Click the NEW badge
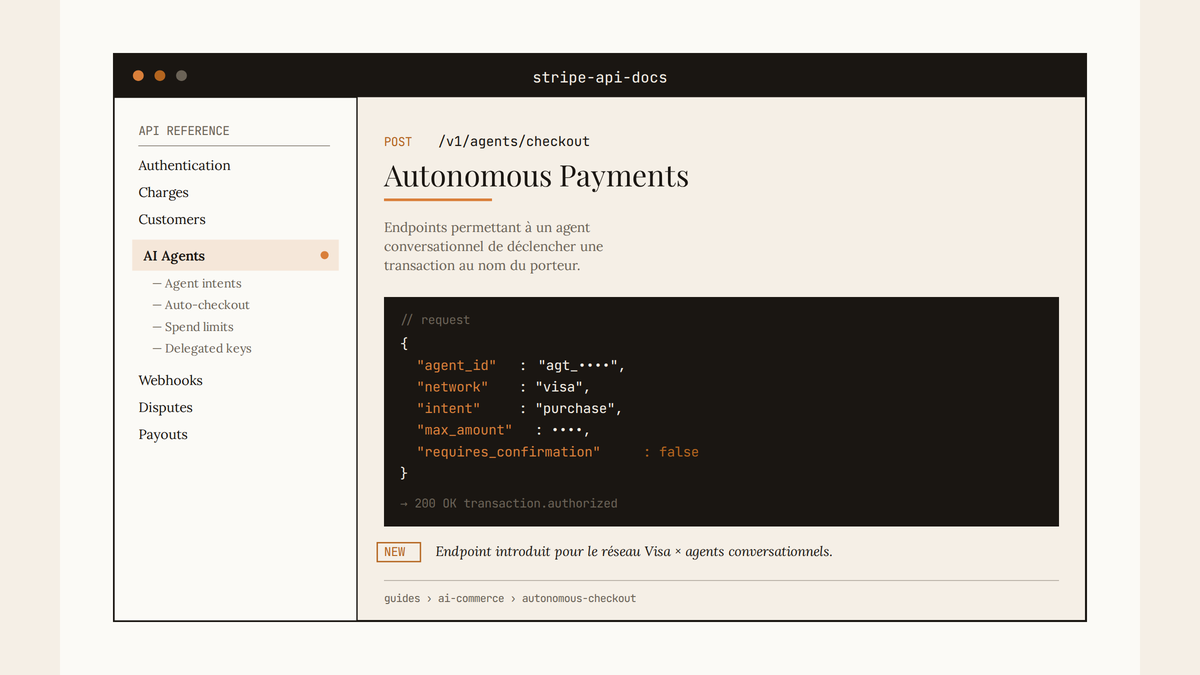This screenshot has width=1200, height=675. (x=398, y=552)
